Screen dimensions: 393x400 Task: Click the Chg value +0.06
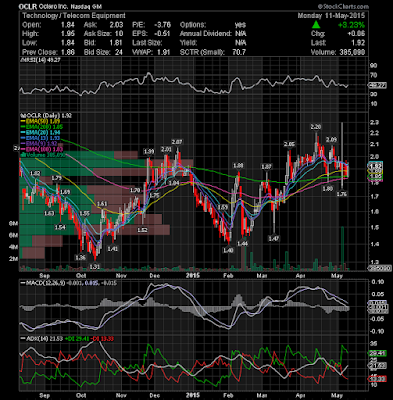coord(356,34)
